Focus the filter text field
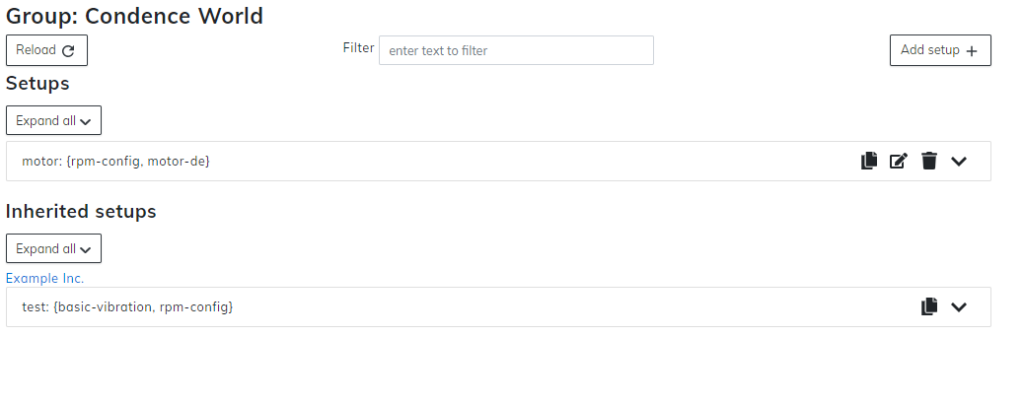 [516, 50]
